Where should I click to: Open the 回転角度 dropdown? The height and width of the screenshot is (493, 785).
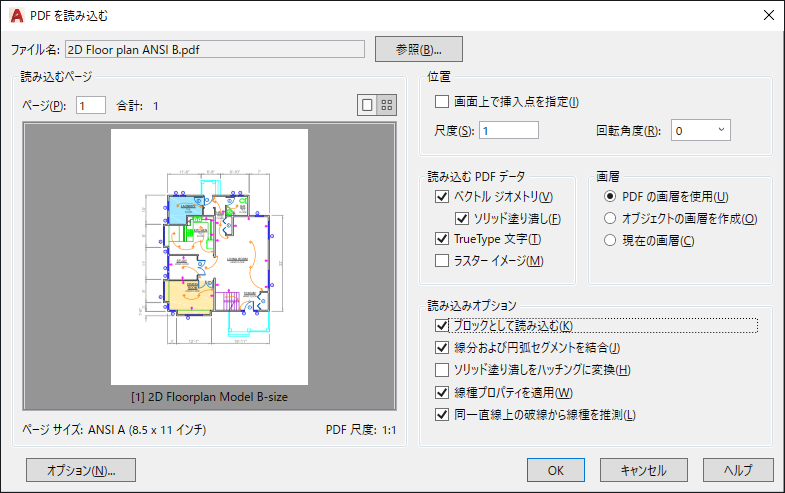click(700, 130)
